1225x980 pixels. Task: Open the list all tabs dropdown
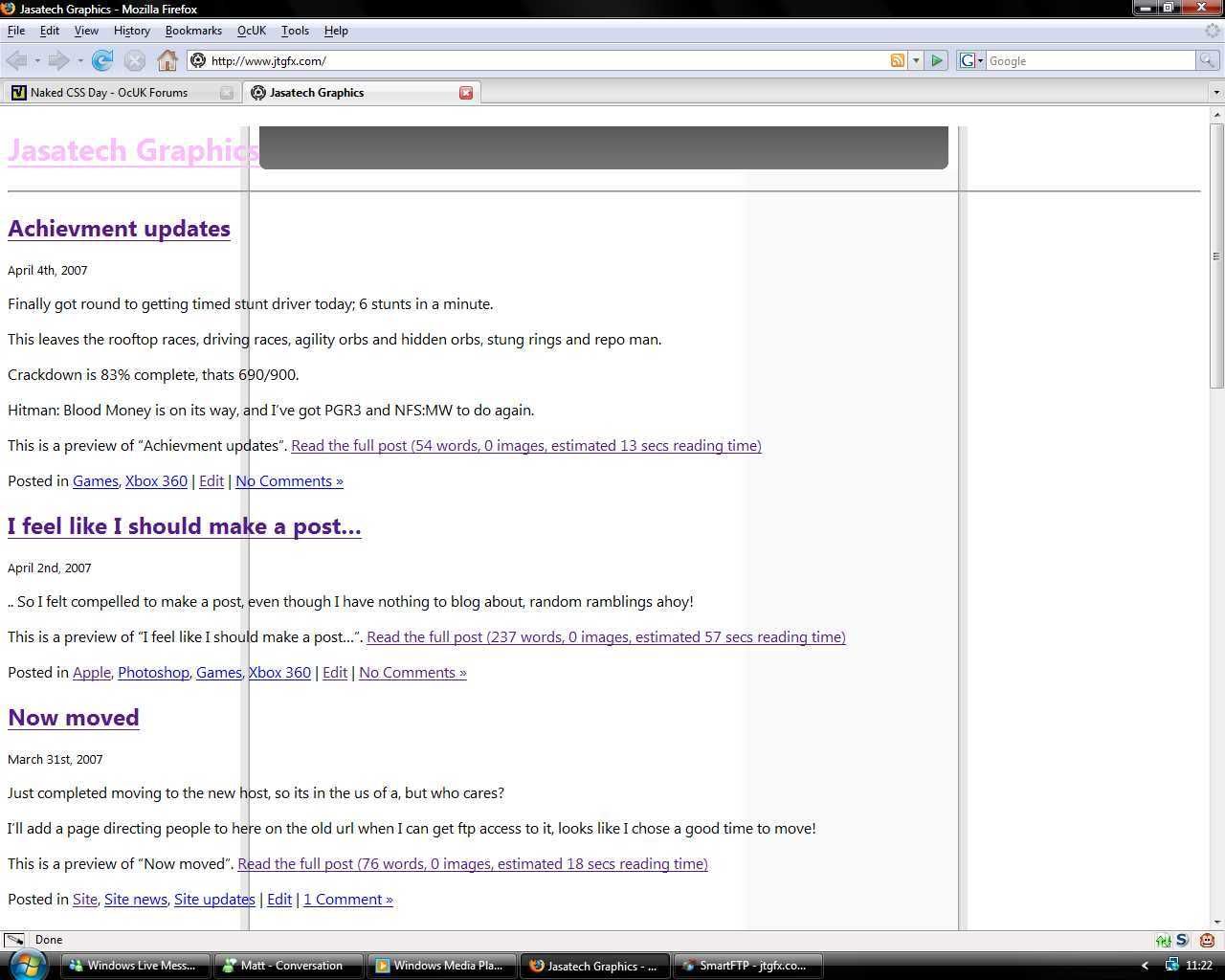(x=1216, y=93)
